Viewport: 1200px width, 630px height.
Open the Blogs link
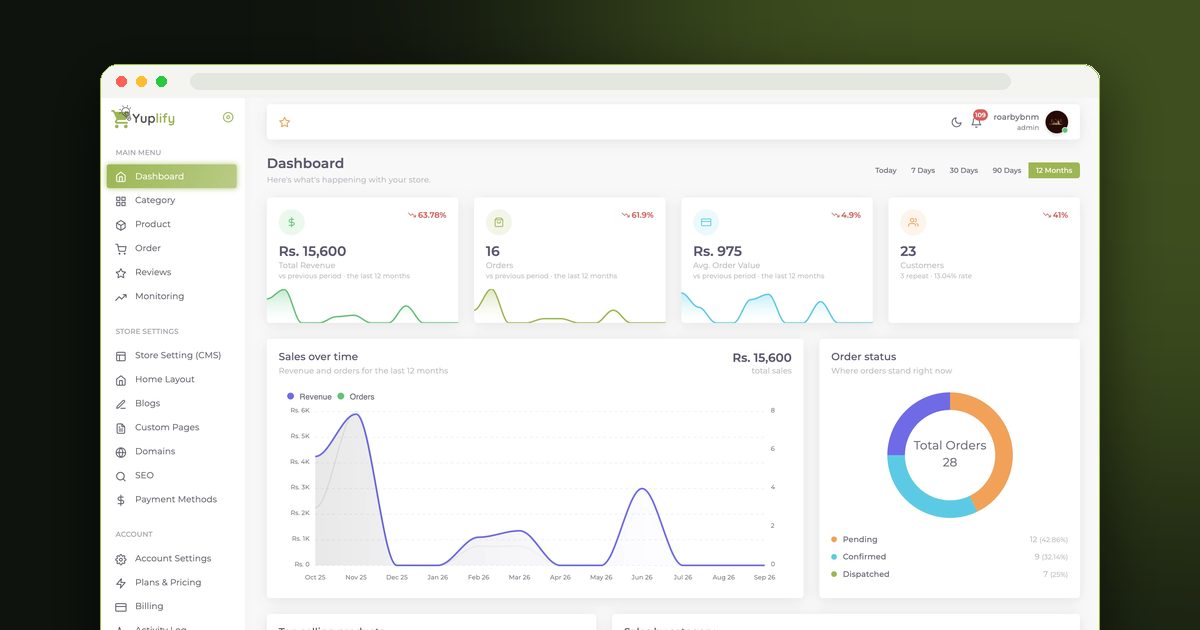pos(172,403)
